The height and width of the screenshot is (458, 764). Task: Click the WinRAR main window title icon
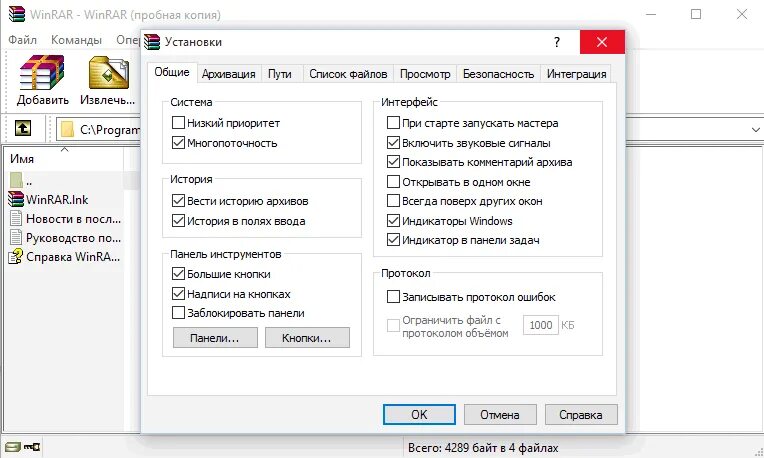[x=17, y=14]
